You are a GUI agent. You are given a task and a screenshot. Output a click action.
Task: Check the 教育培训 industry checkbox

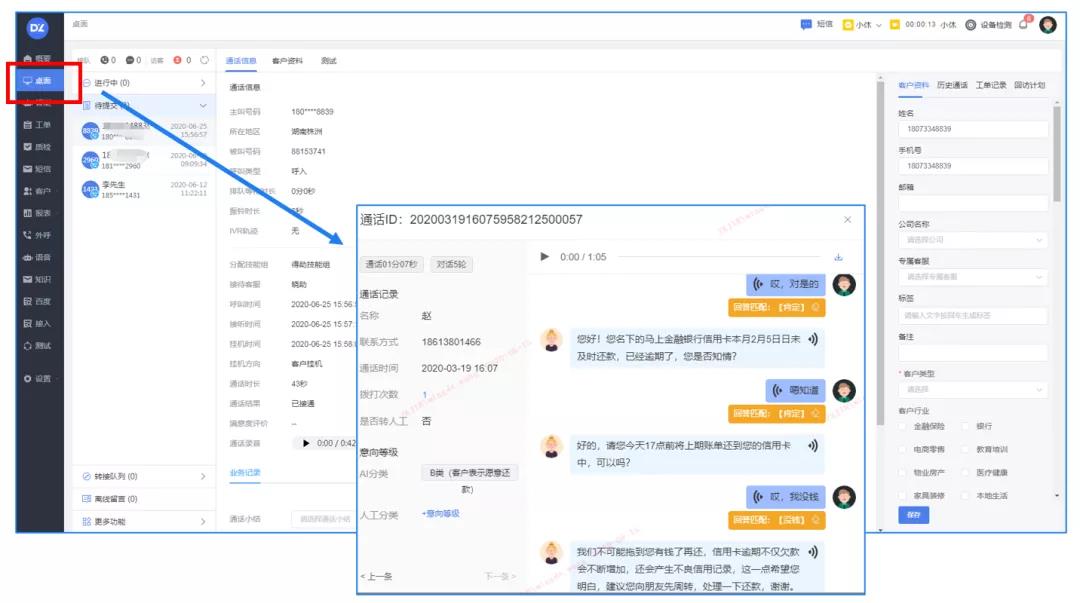(966, 449)
